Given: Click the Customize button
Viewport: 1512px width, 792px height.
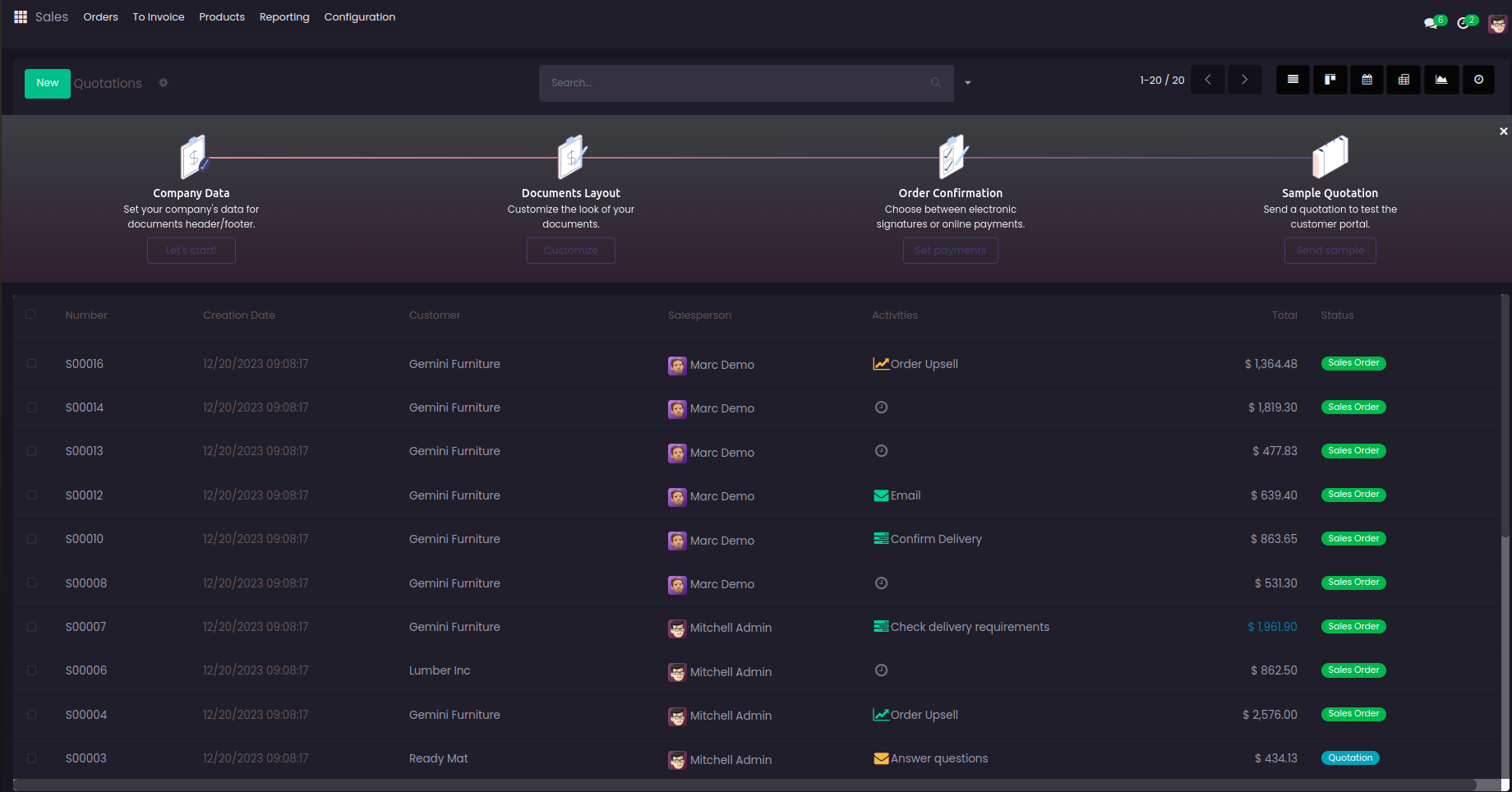Looking at the screenshot, I should tap(571, 251).
